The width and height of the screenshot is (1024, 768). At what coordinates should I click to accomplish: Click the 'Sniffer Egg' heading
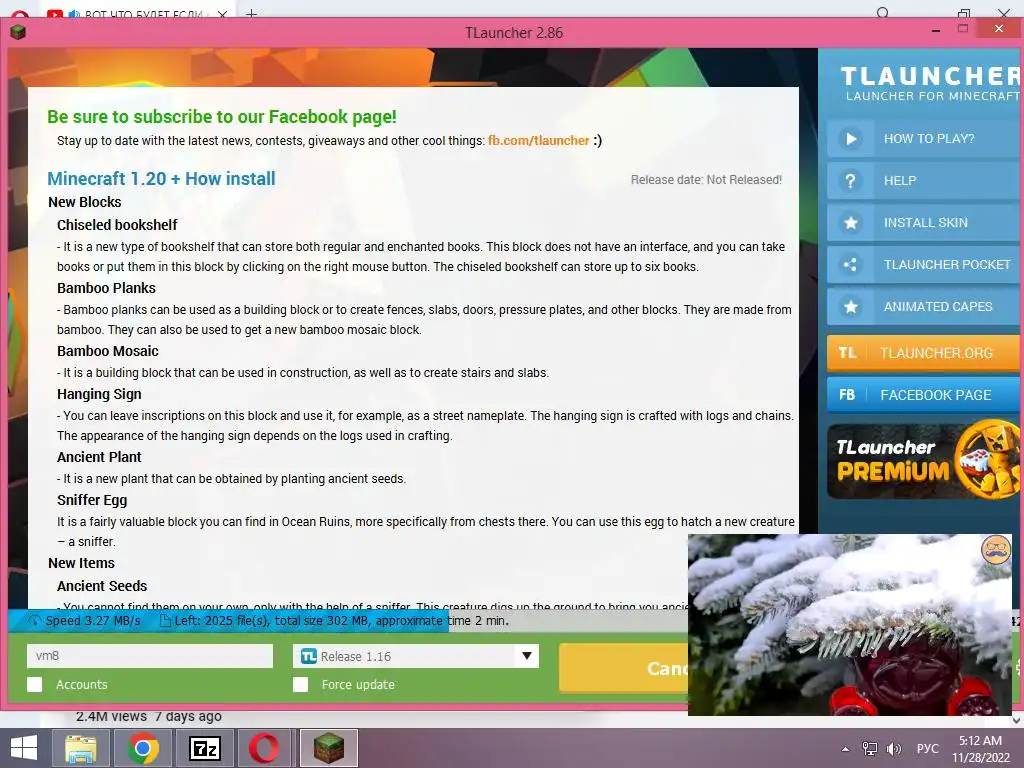pos(92,500)
